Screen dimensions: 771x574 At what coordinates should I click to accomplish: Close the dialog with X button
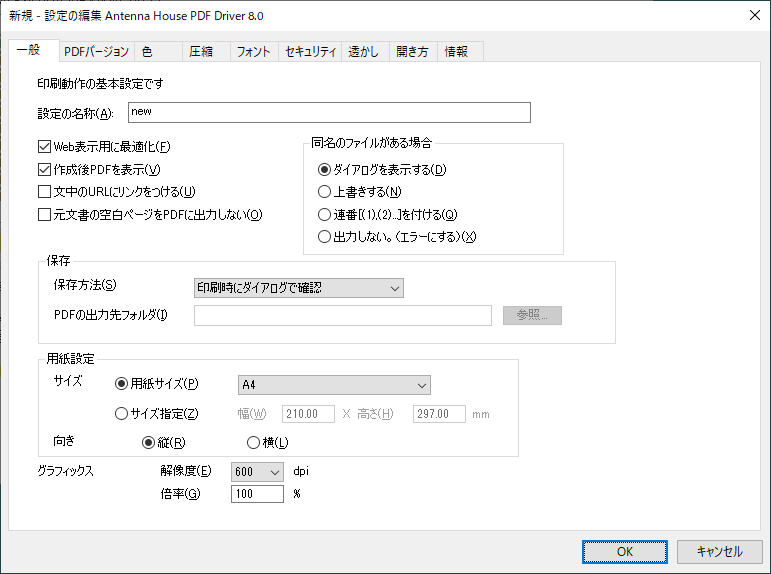click(755, 15)
